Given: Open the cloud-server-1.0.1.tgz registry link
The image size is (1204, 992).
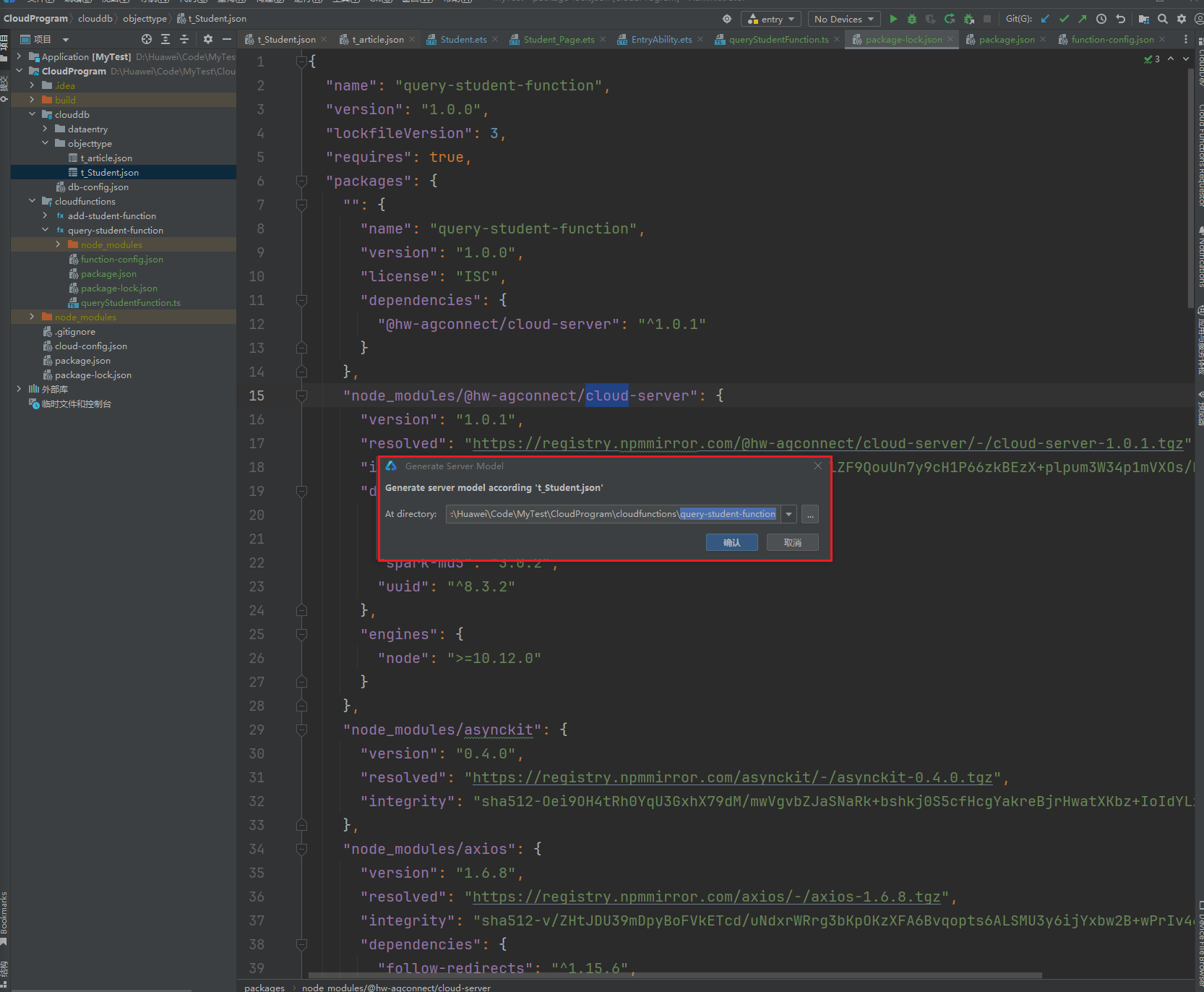Looking at the screenshot, I should coord(827,443).
